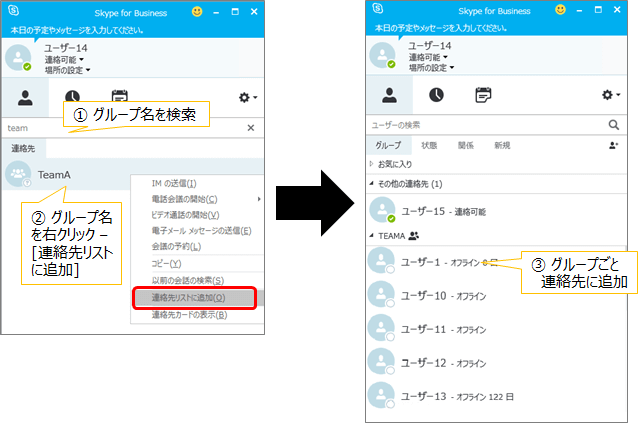Minimize the right Skype for Business window

[579, 10]
